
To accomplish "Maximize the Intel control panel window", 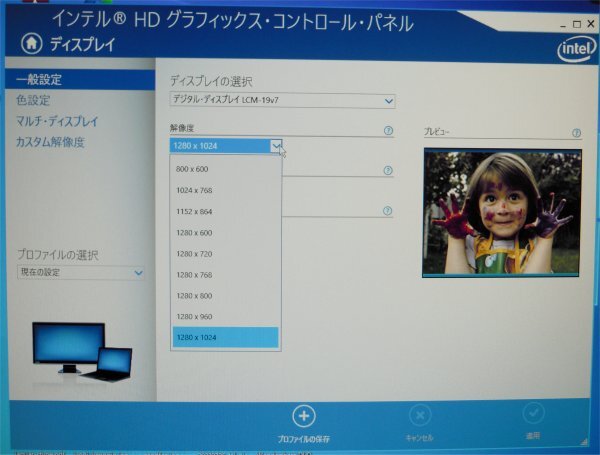I will (x=577, y=24).
